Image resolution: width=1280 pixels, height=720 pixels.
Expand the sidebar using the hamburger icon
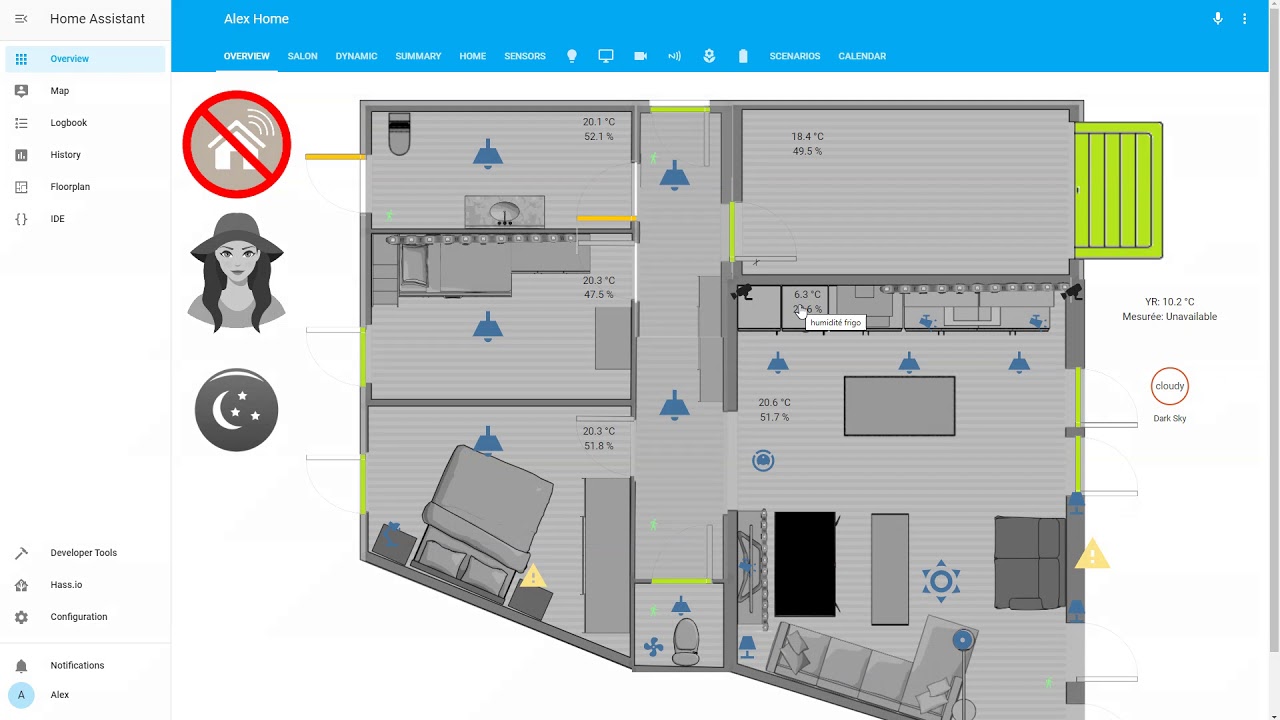pos(20,18)
